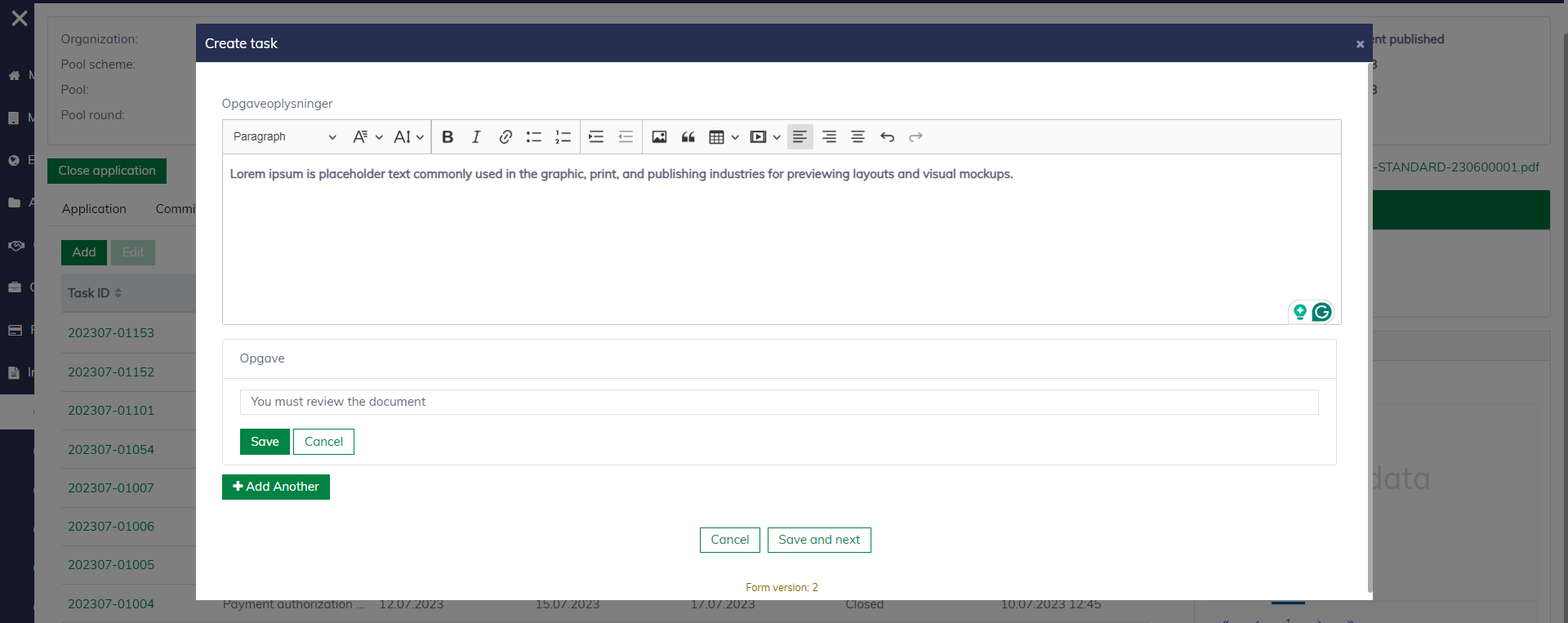Open the Grammarly widget in the editor

click(1321, 312)
